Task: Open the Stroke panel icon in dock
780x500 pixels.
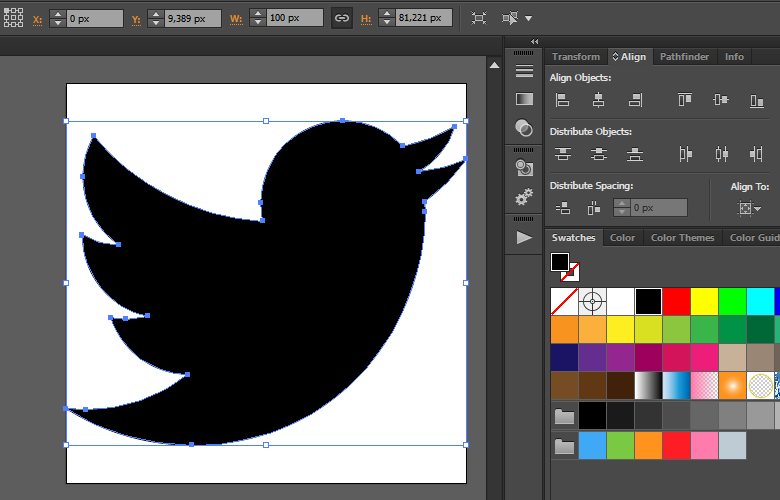Action: tap(524, 70)
